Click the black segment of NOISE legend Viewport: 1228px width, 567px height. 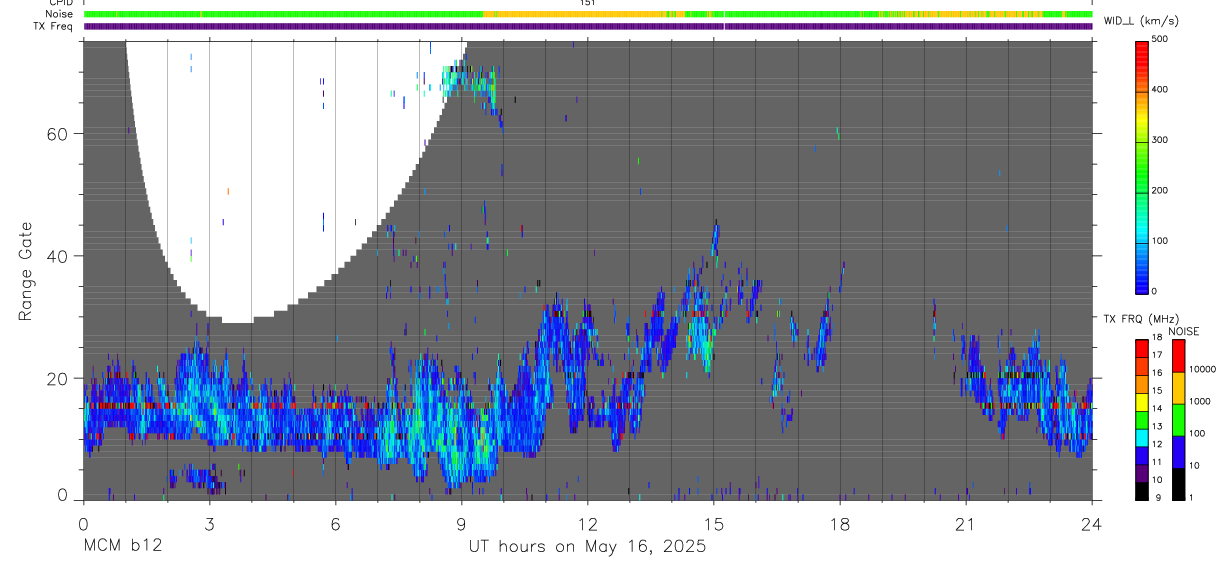pos(1178,484)
